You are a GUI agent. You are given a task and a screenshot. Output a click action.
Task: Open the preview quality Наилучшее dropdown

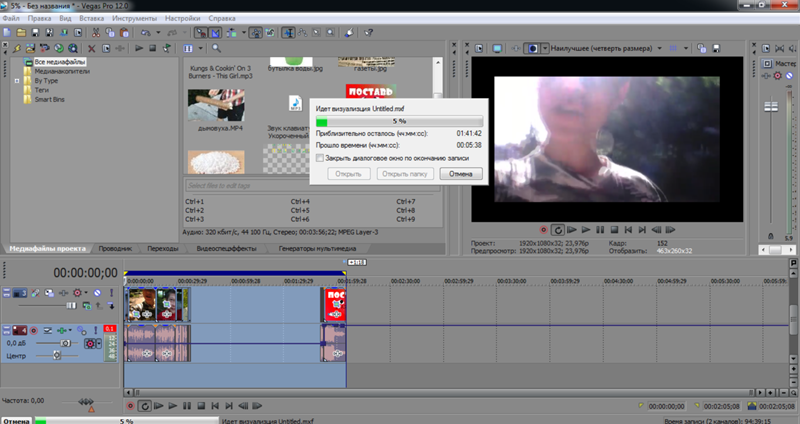tap(606, 48)
